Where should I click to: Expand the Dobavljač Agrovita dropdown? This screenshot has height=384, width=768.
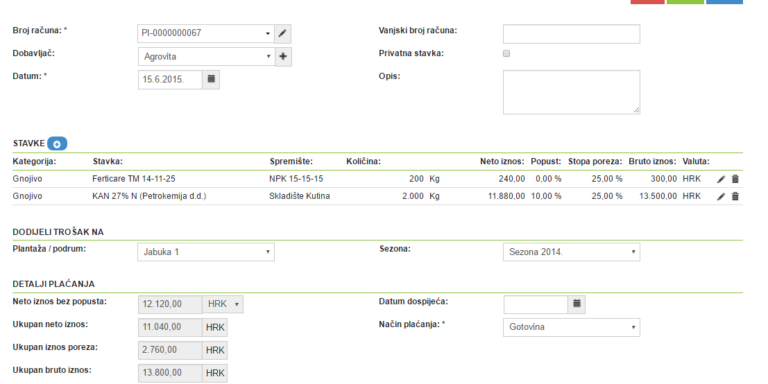click(206, 57)
